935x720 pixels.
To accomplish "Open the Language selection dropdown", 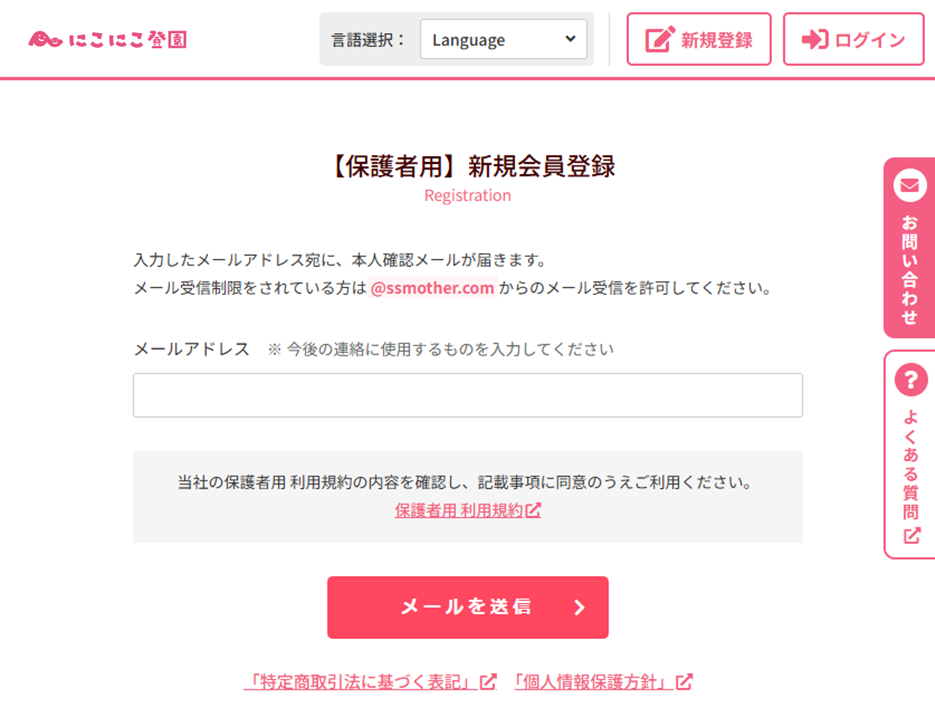I will 503,39.
